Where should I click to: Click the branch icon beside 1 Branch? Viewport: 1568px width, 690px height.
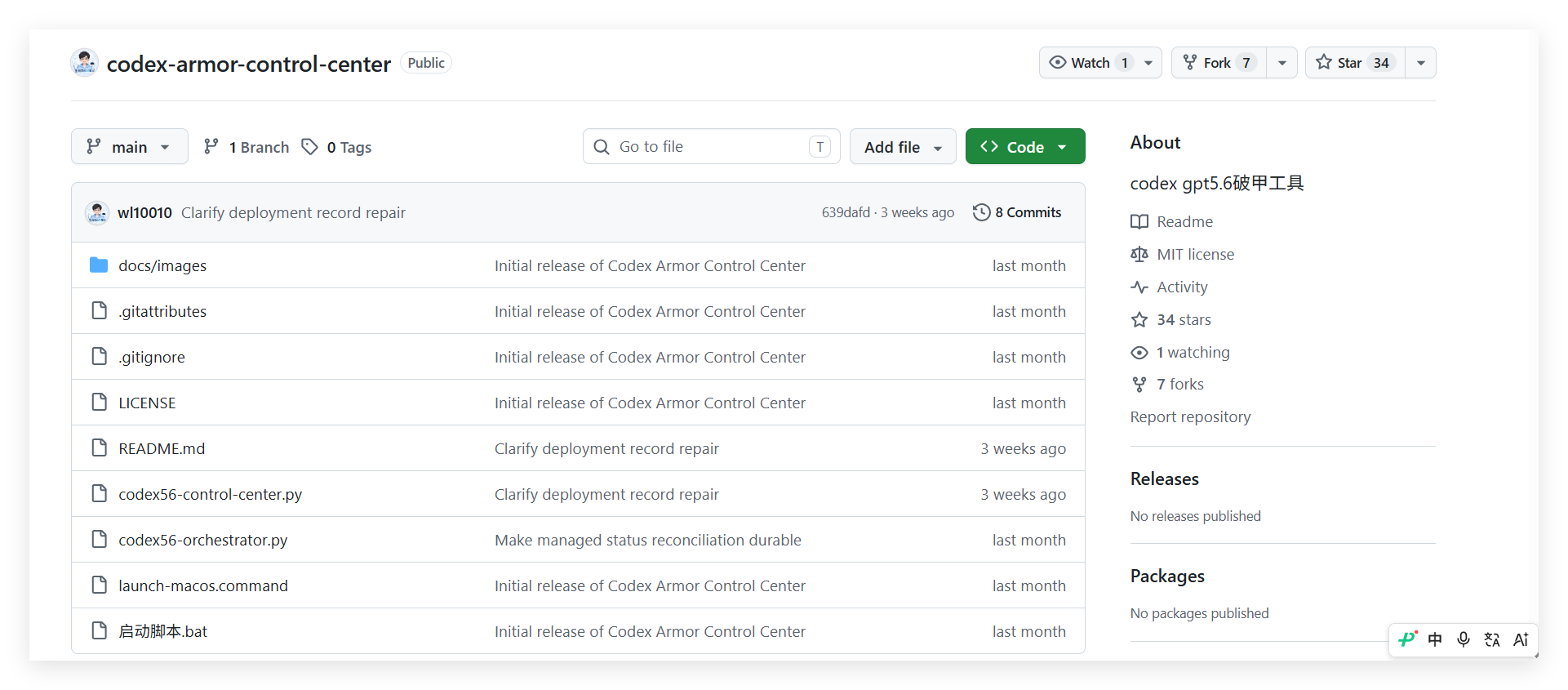tap(211, 146)
